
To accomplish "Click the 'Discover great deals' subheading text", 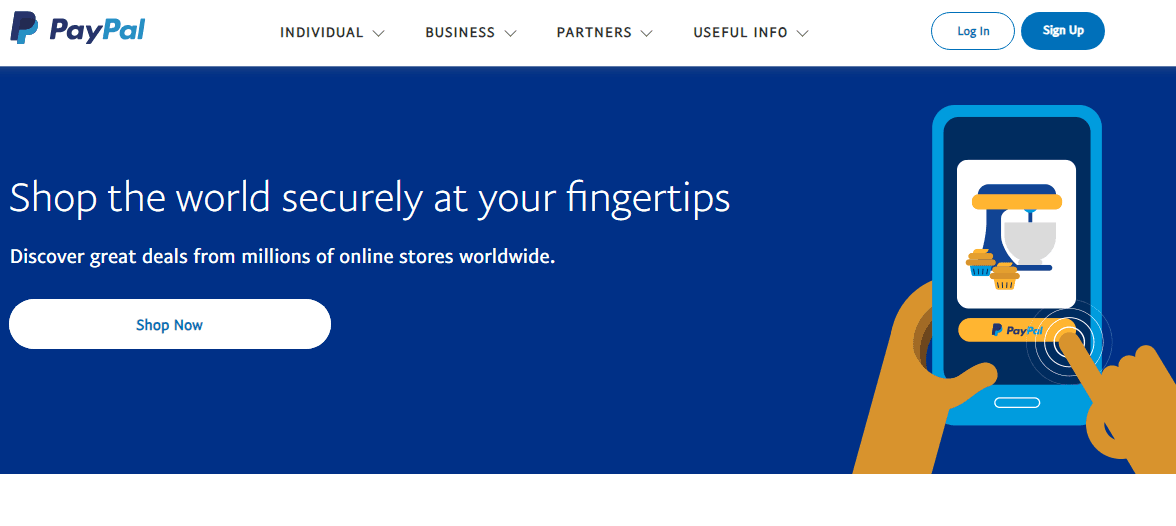I will coord(282,256).
